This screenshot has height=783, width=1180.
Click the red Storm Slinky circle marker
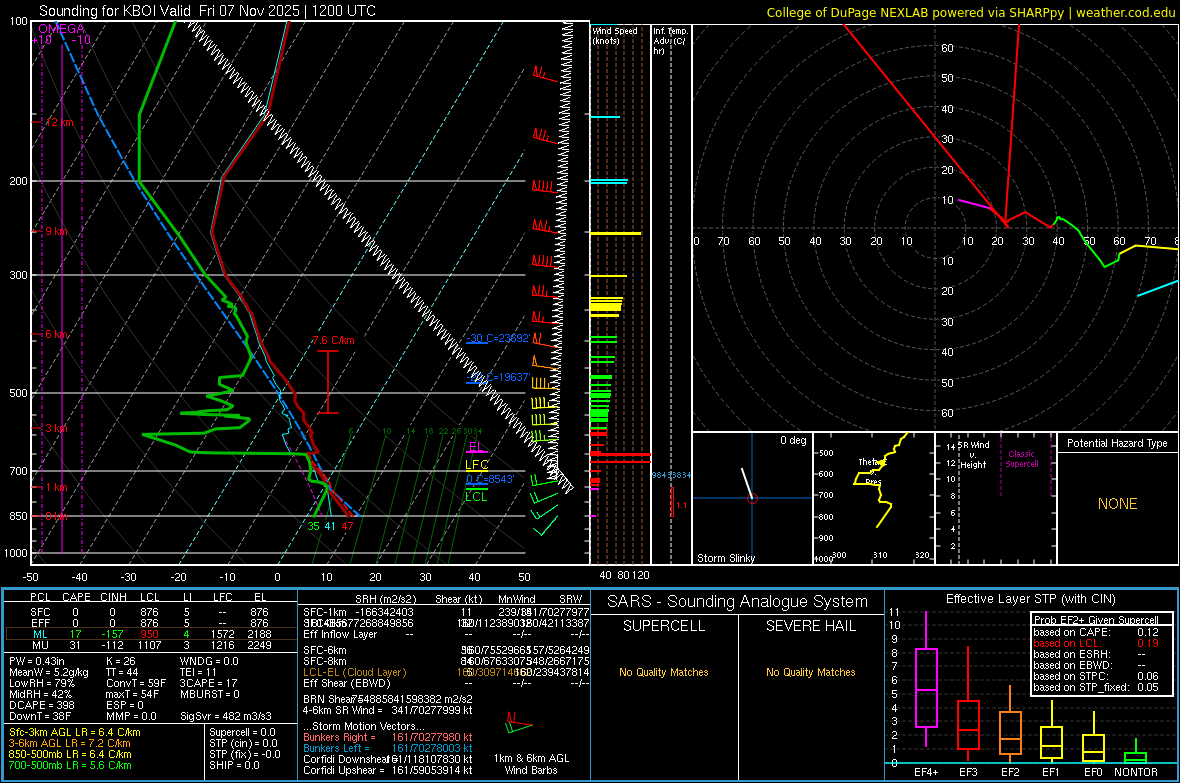tap(752, 498)
